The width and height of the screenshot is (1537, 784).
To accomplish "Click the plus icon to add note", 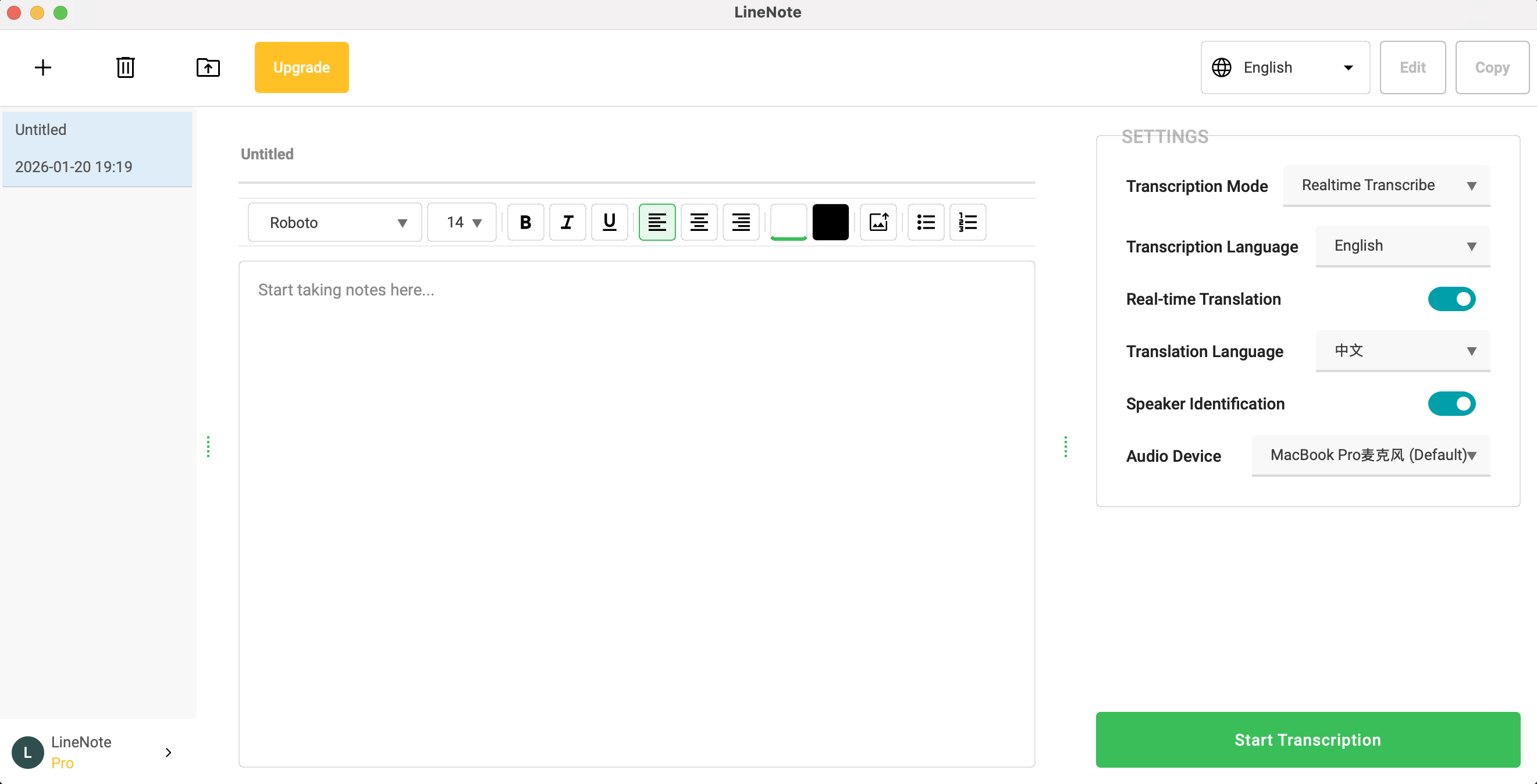I will point(43,67).
